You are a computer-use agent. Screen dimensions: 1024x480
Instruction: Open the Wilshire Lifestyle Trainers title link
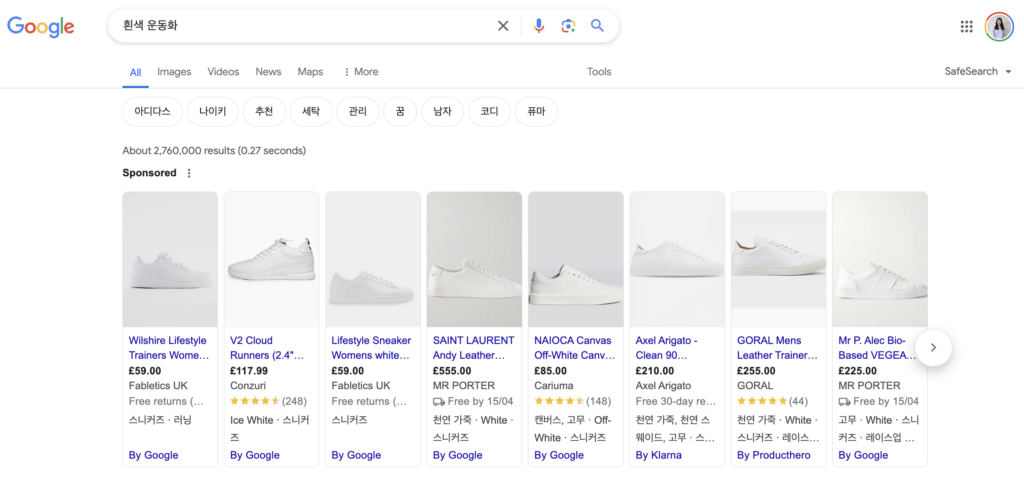tap(168, 348)
